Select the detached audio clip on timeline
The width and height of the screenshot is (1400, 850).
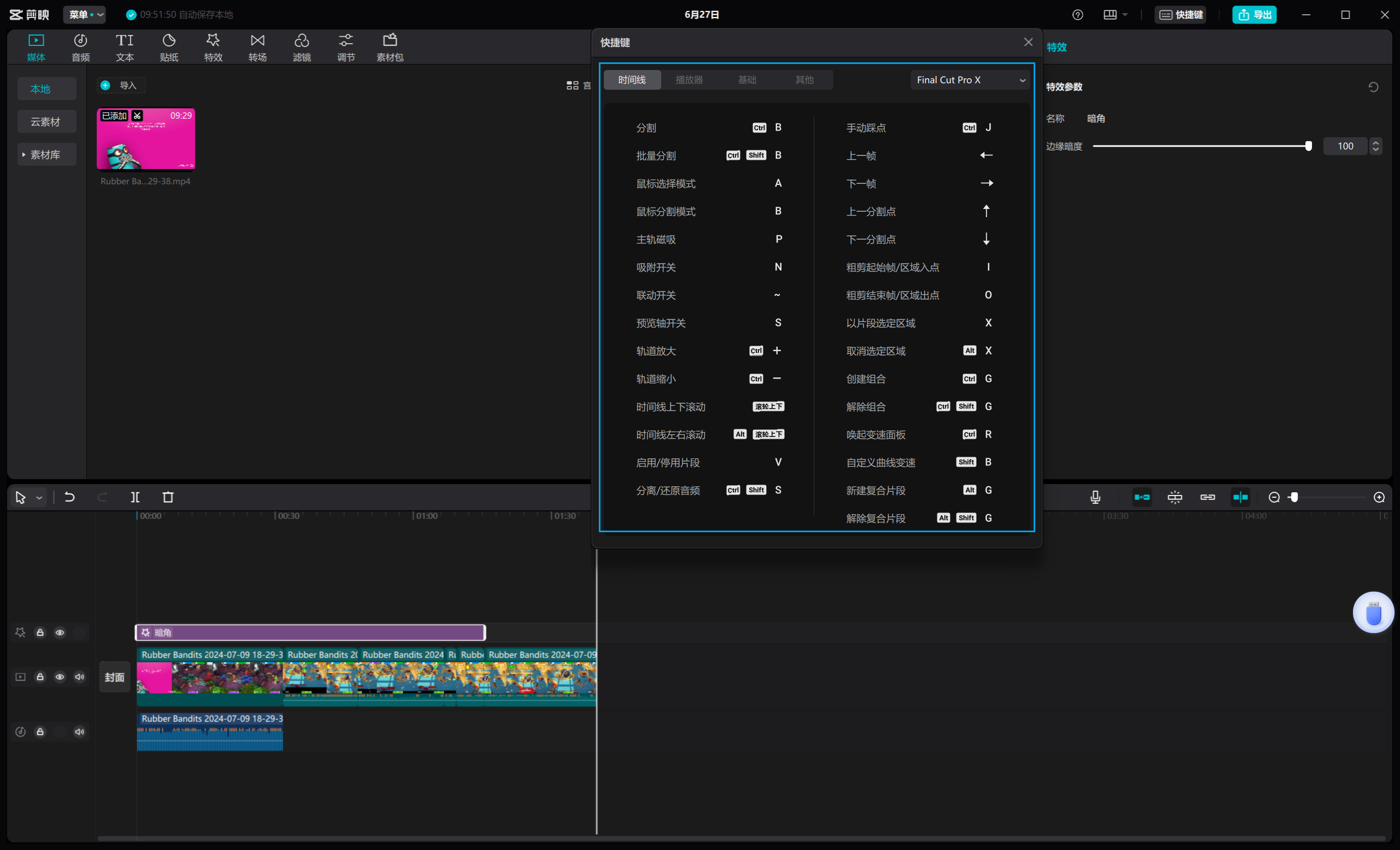(x=209, y=732)
